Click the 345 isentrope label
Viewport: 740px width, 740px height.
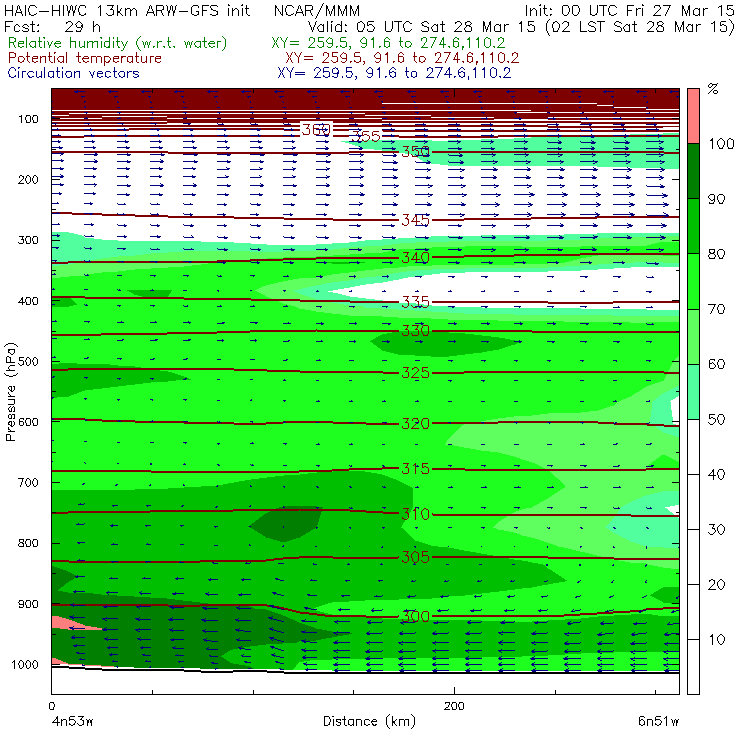[x=415, y=220]
